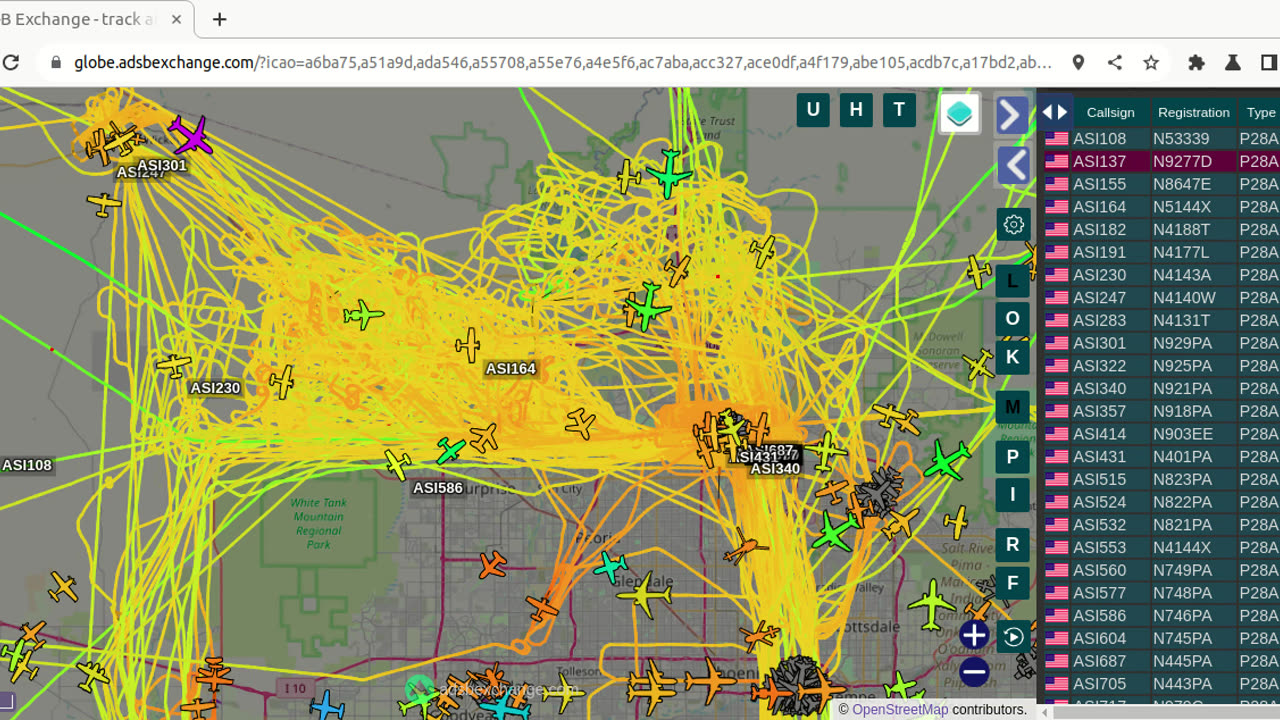This screenshot has height=720, width=1280.
Task: Click the location permission icon in address bar
Action: coord(1078,62)
